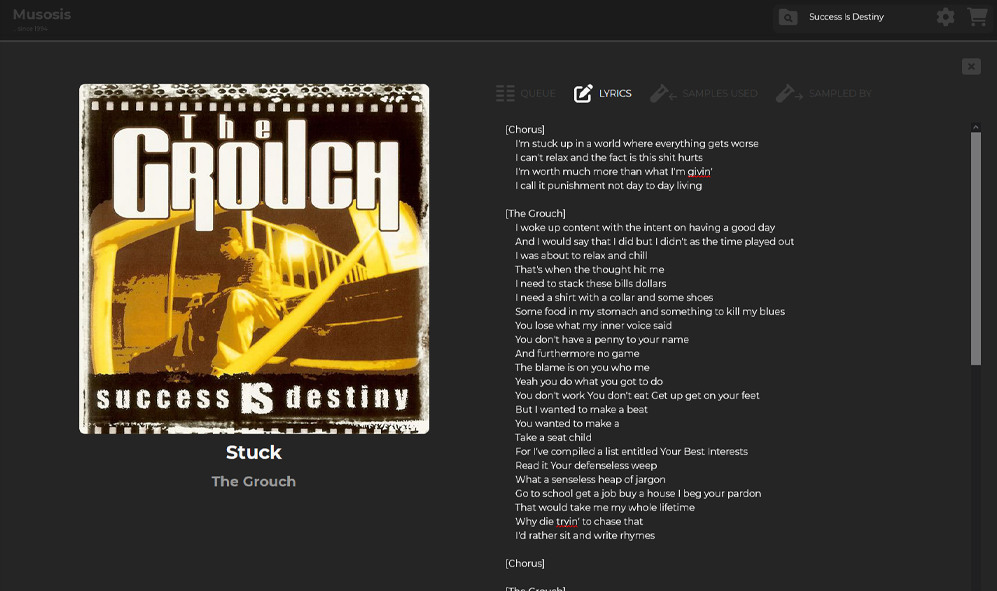Select the Lyrics tab label
Screen dimensions: 997x591
pos(615,94)
